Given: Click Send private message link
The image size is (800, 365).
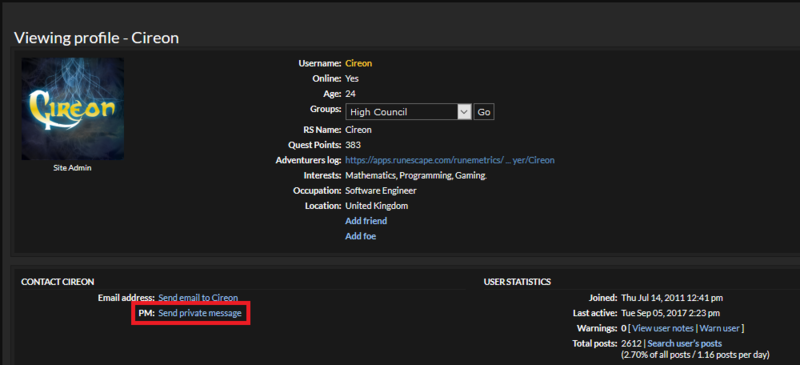Looking at the screenshot, I should (200, 313).
